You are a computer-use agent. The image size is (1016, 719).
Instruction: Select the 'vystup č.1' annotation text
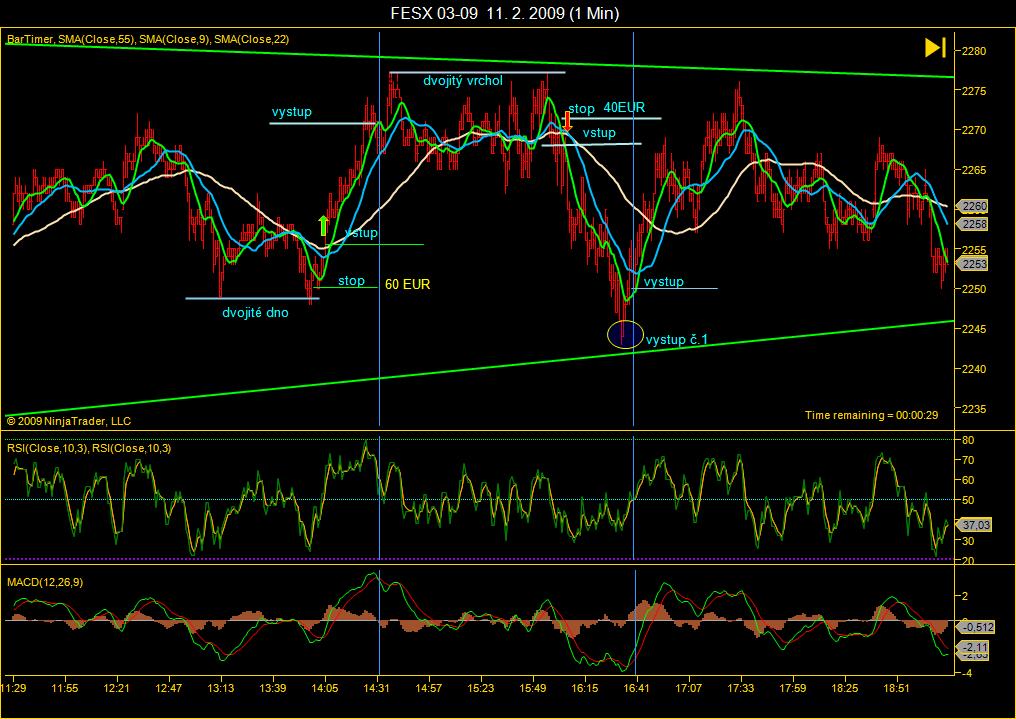tap(676, 339)
